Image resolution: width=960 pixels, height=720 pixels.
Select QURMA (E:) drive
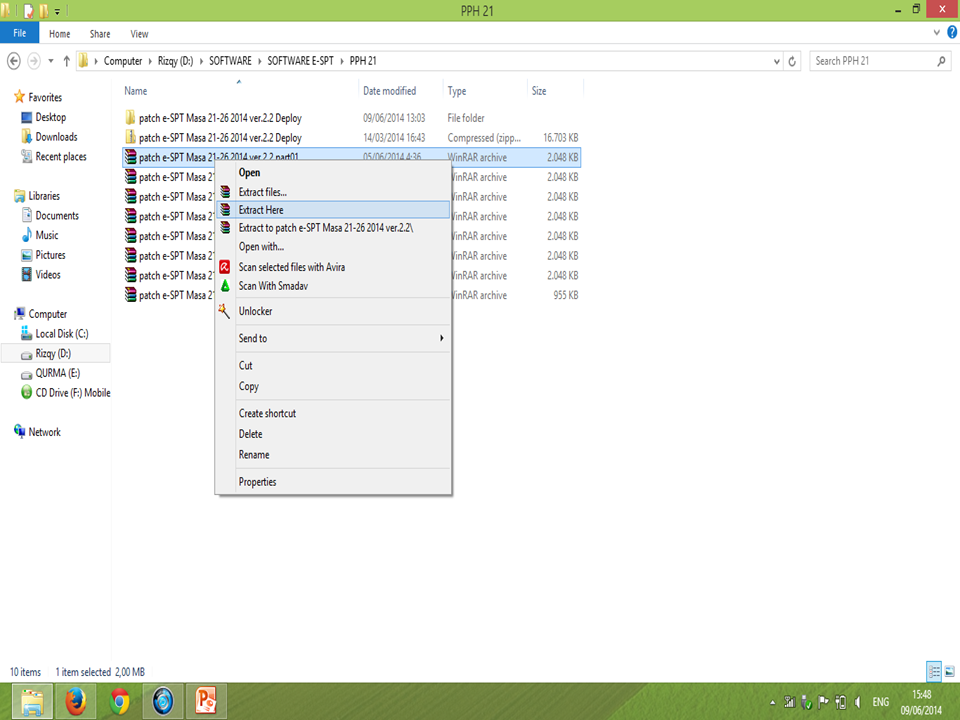click(57, 373)
